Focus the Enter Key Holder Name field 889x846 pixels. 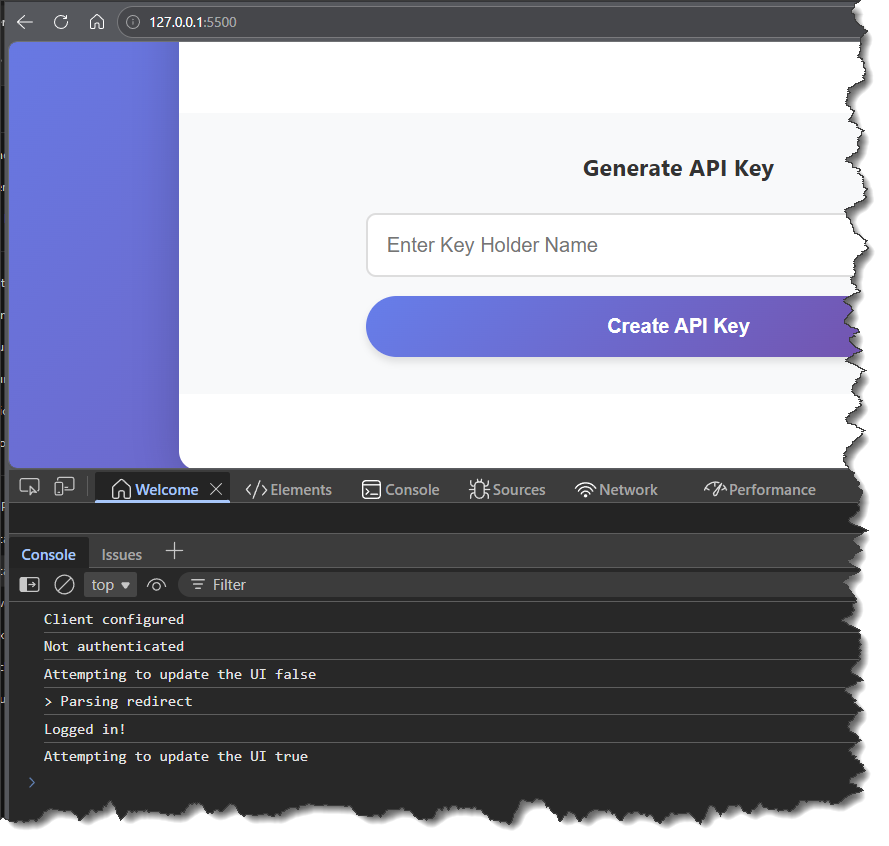click(x=610, y=245)
